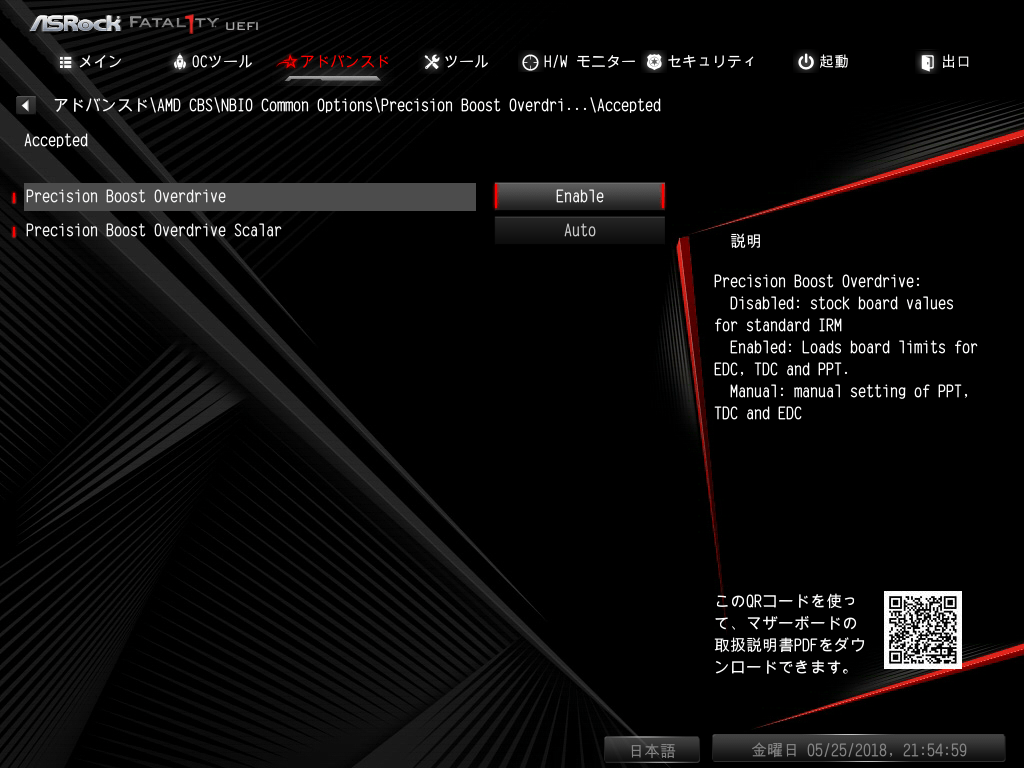Click the list icon beside メイン
Screen dimensions: 1024x768
click(x=65, y=62)
